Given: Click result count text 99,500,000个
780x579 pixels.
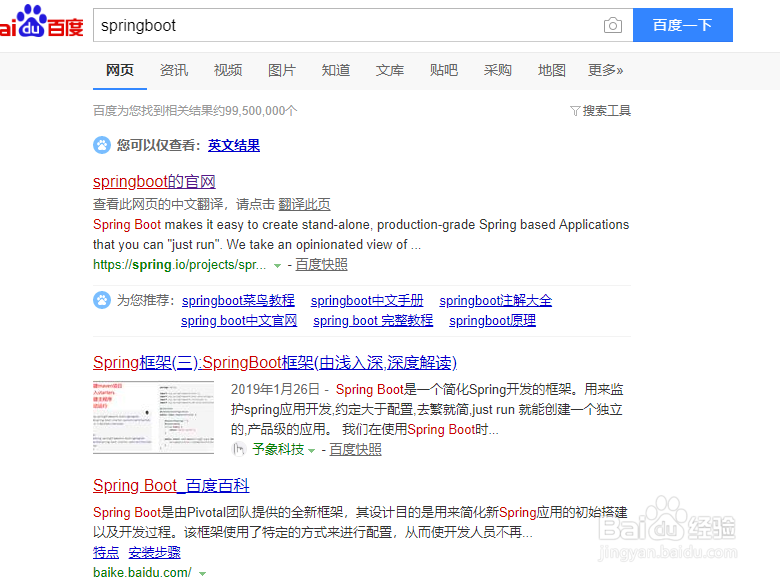Looking at the screenshot, I should (x=261, y=111).
